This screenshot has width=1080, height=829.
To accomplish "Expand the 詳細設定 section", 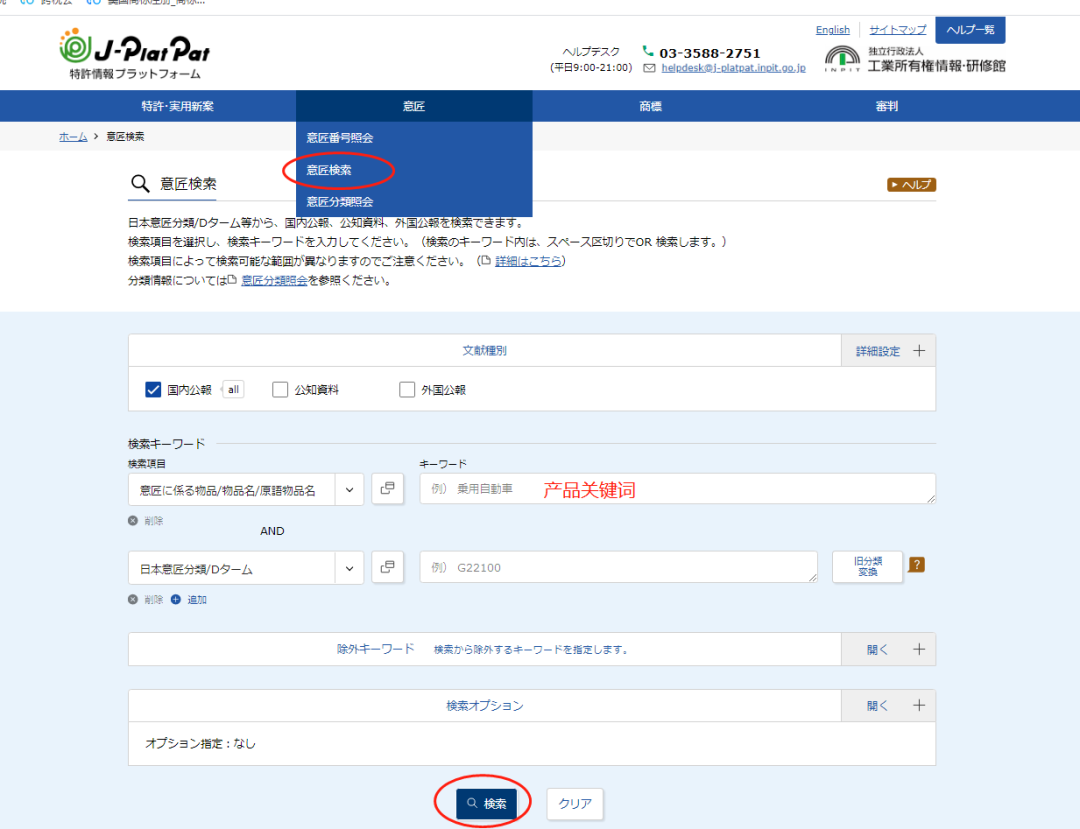I will (x=888, y=351).
